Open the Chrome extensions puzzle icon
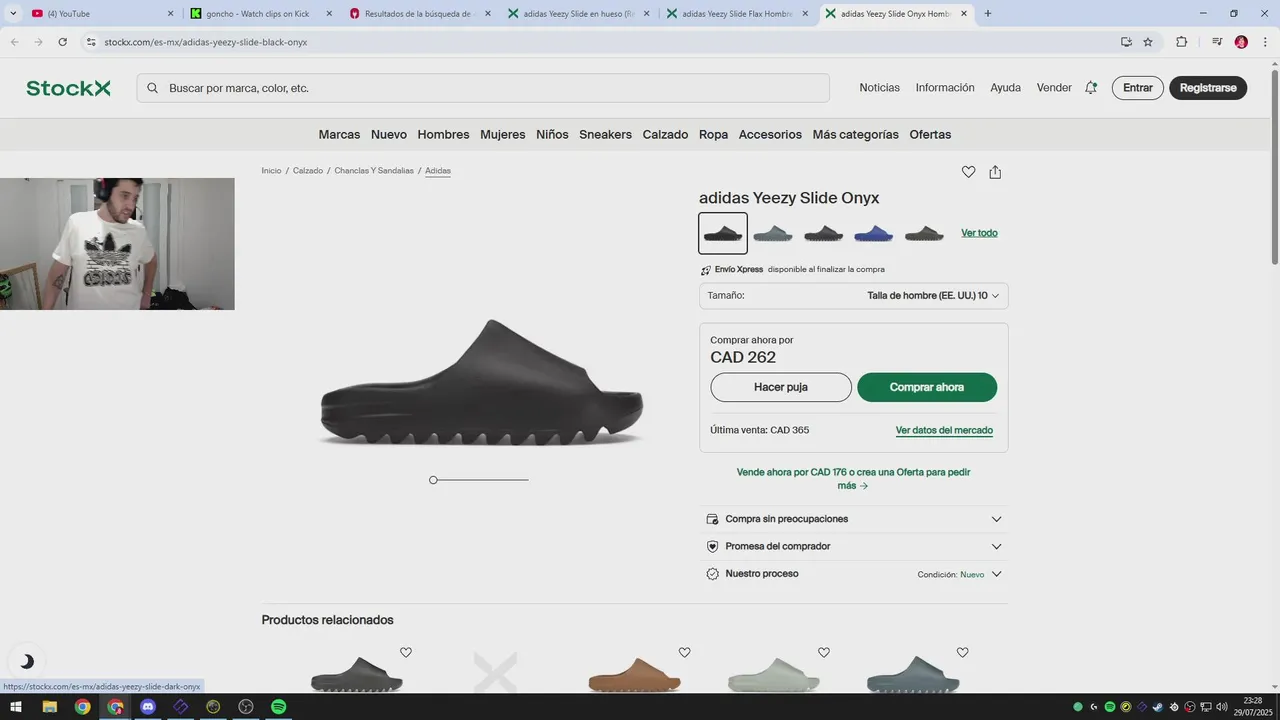Viewport: 1280px width, 720px height. point(1181,42)
